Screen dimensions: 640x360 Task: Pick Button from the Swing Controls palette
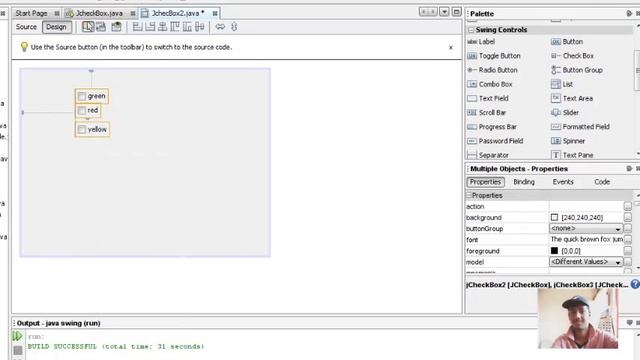coord(567,42)
